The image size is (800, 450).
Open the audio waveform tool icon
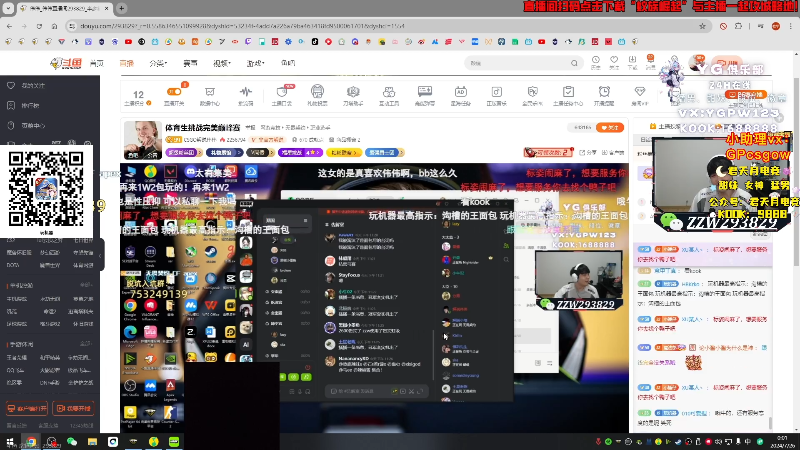(245, 95)
